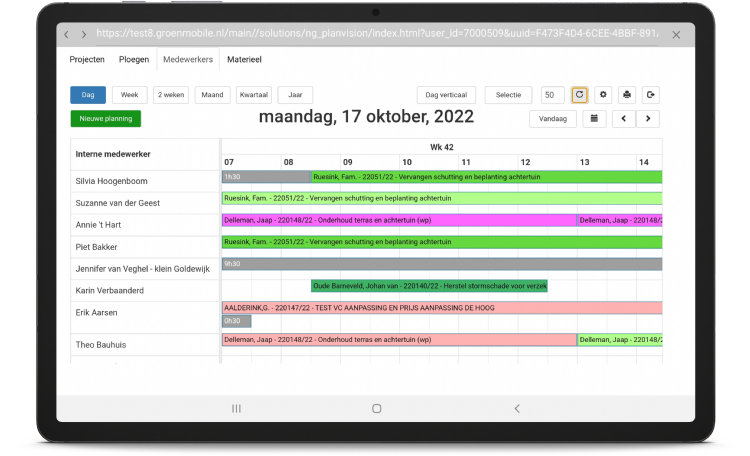Close the browser tab with X
The image size is (750, 456).
coord(675,34)
